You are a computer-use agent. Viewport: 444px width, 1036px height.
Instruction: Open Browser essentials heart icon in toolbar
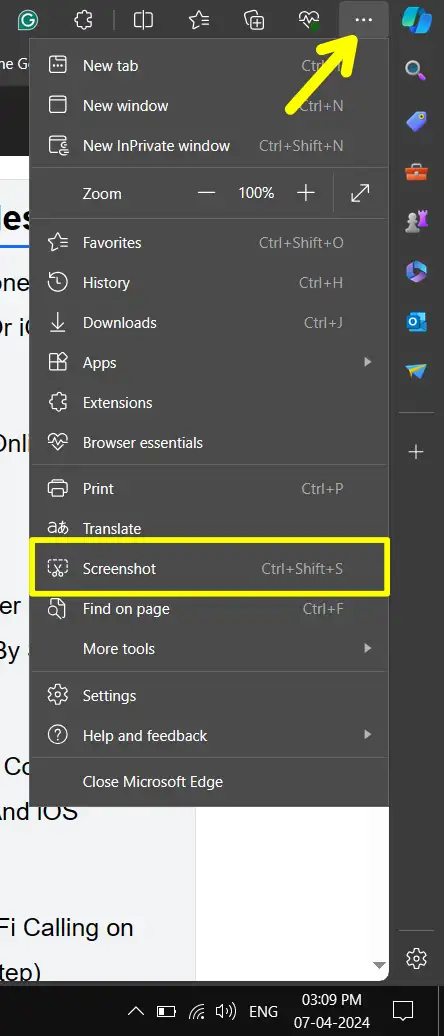[309, 20]
